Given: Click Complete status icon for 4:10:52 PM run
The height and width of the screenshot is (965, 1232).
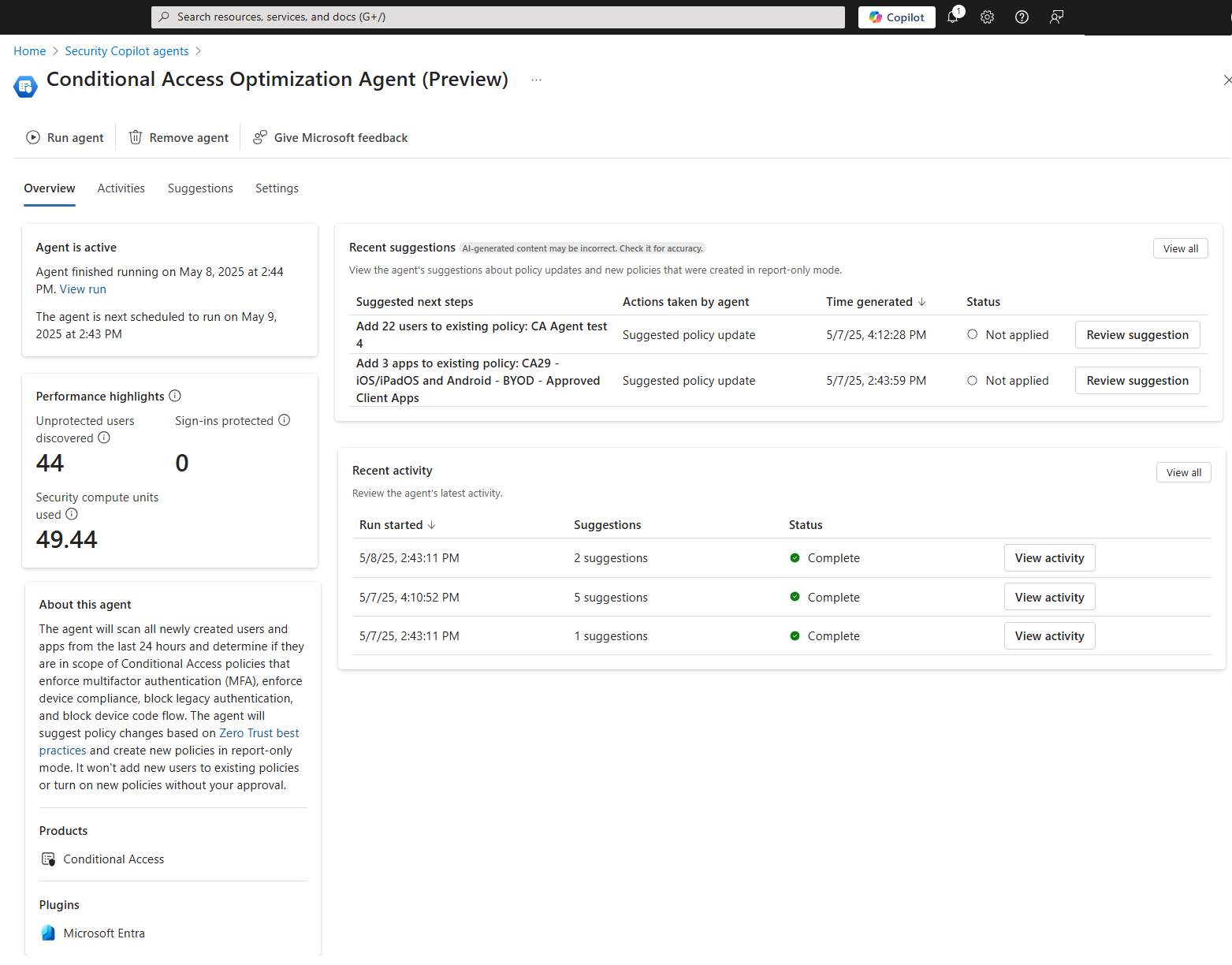Looking at the screenshot, I should click(x=795, y=597).
